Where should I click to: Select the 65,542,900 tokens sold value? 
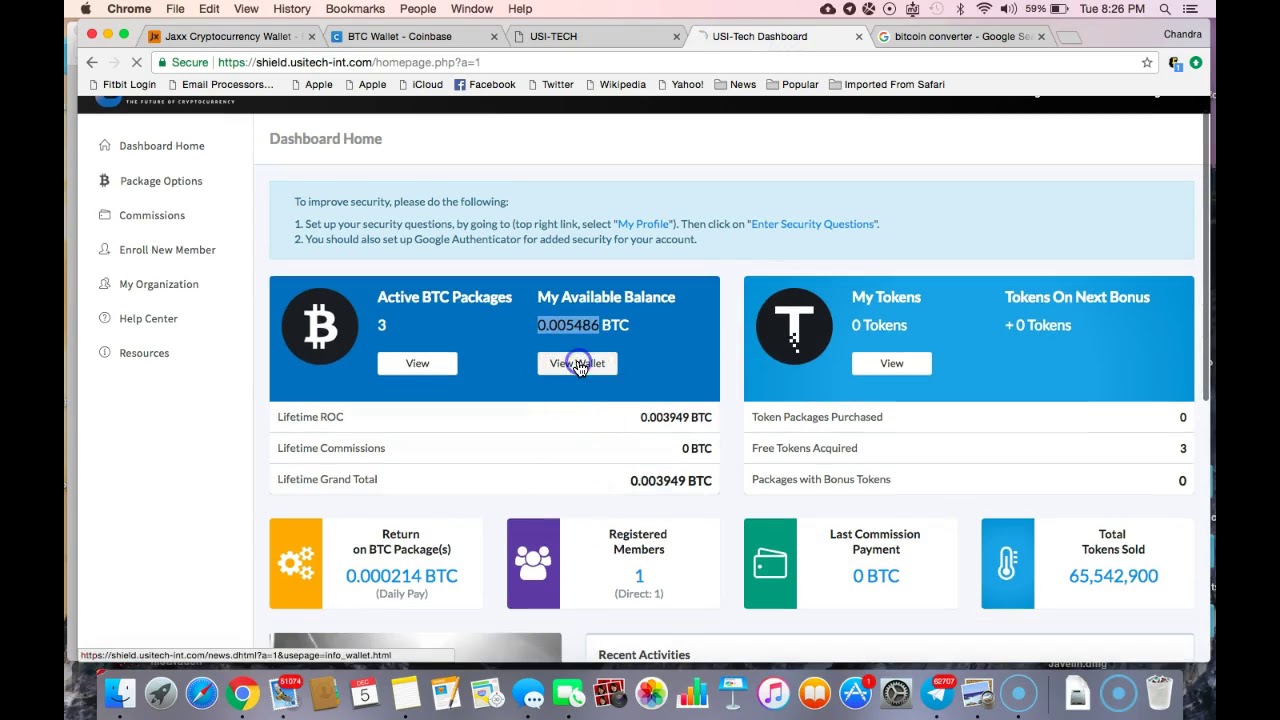pos(1113,576)
